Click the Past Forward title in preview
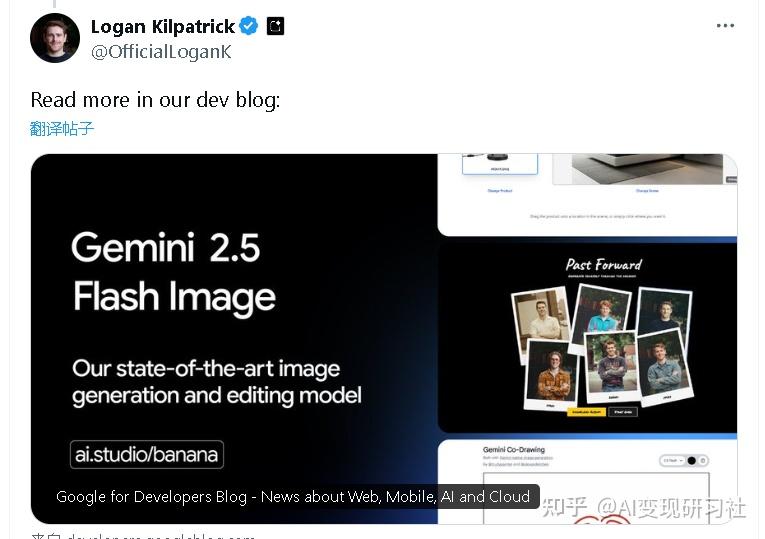This screenshot has height=539, width=765. [604, 264]
